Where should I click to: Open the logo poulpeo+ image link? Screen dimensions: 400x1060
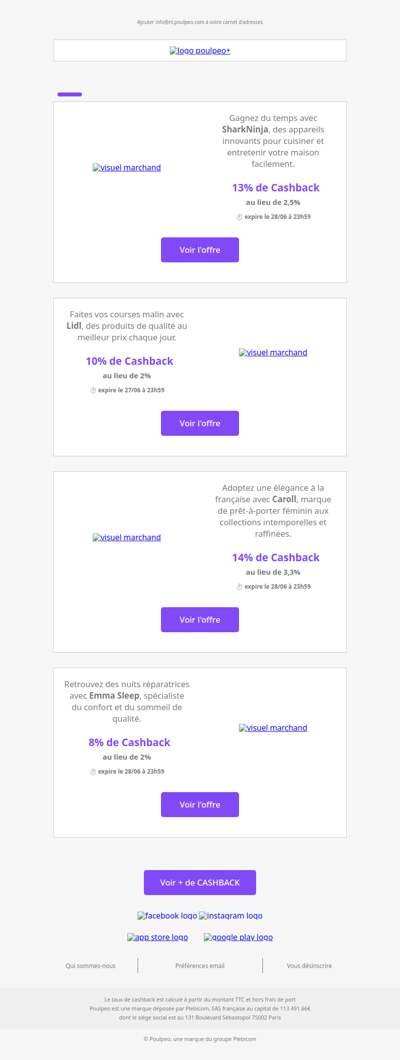pos(200,51)
